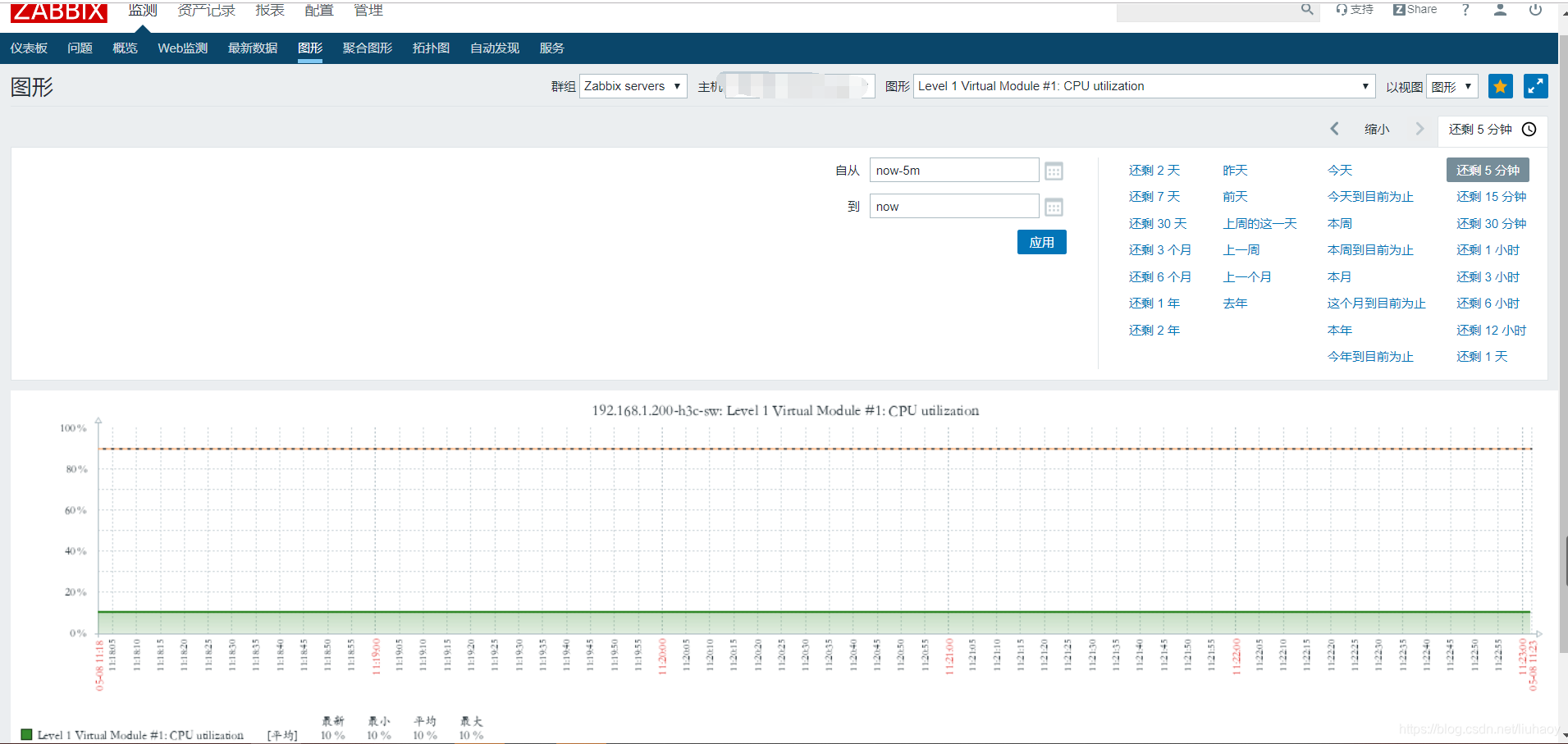Click the 缩小 zoom out button
The height and width of the screenshot is (744, 1568).
point(1377,129)
